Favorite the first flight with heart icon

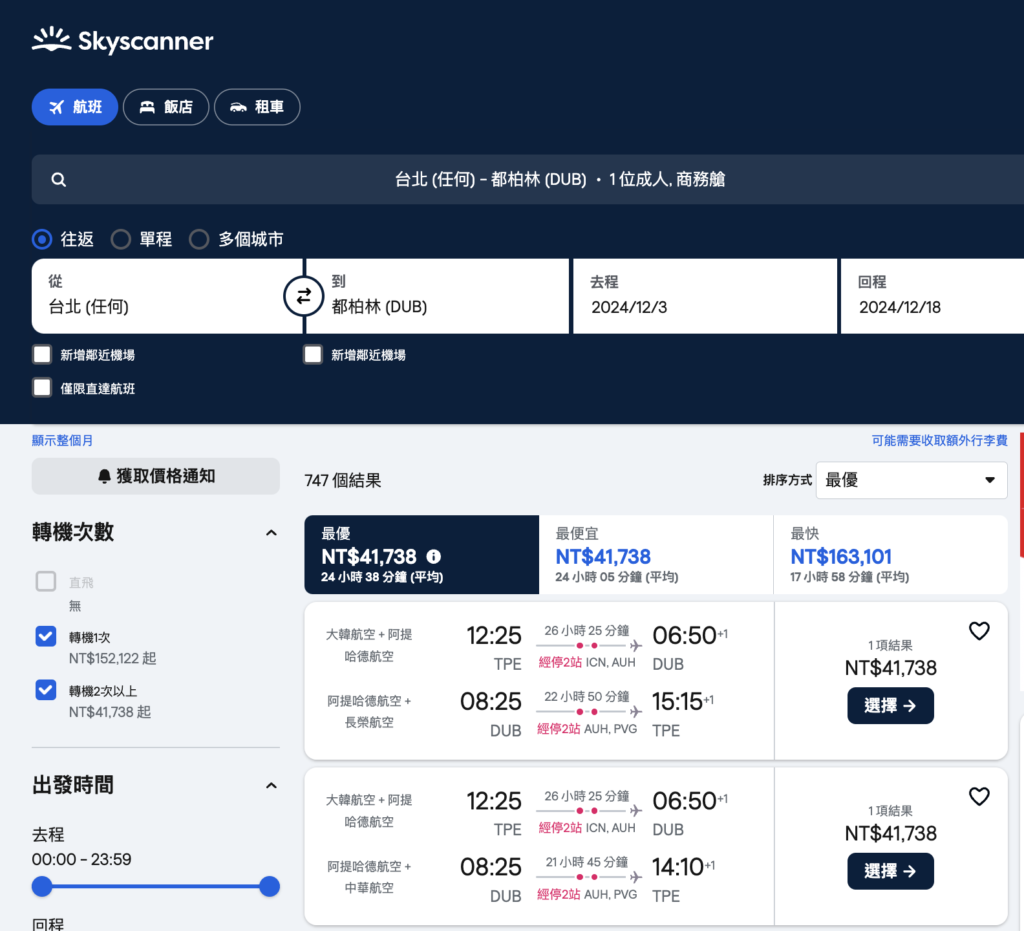pos(979,631)
